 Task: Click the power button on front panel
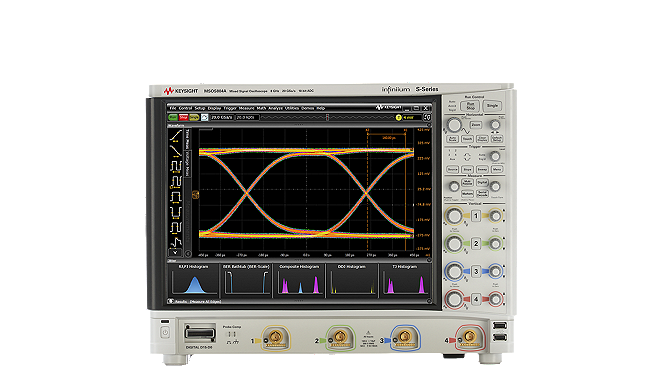pyautogui.click(x=165, y=333)
